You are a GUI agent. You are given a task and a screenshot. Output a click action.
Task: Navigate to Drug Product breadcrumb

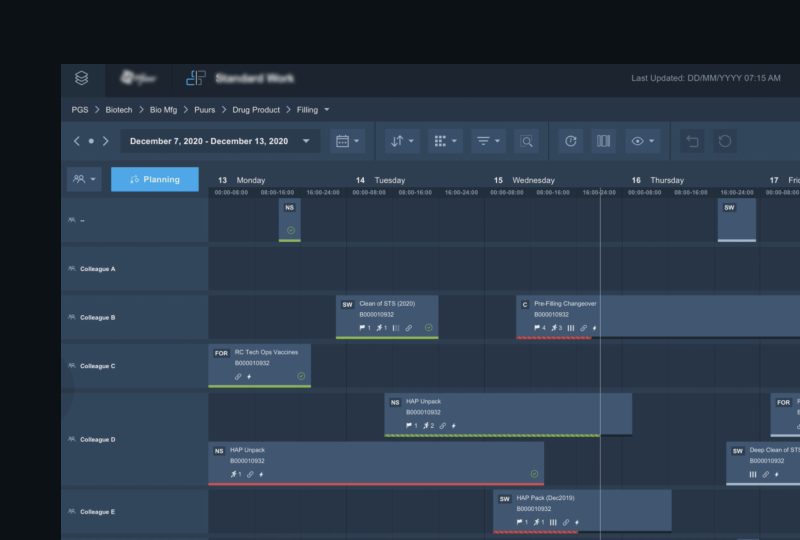[x=256, y=110]
